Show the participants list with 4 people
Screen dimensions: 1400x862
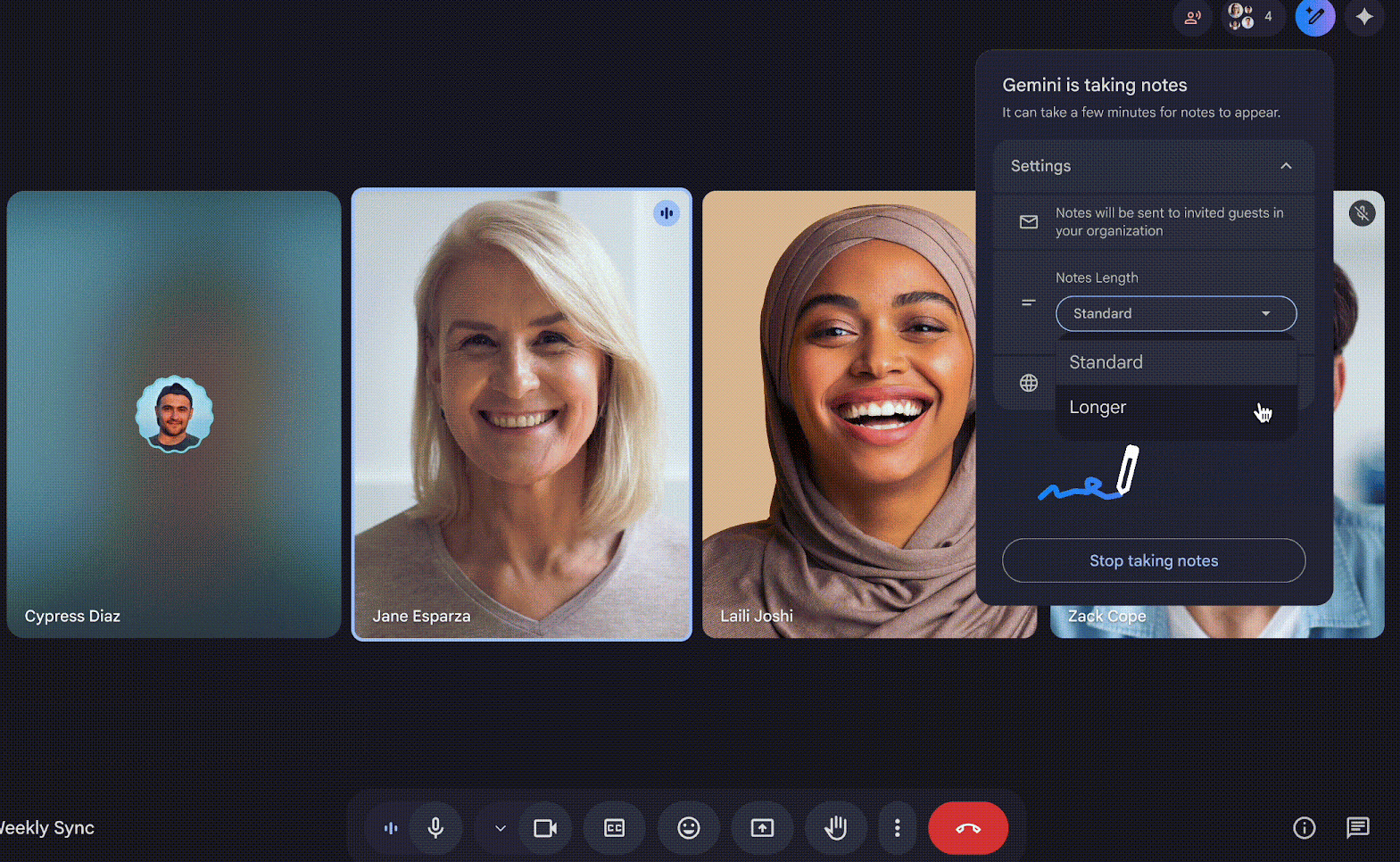1251,17
